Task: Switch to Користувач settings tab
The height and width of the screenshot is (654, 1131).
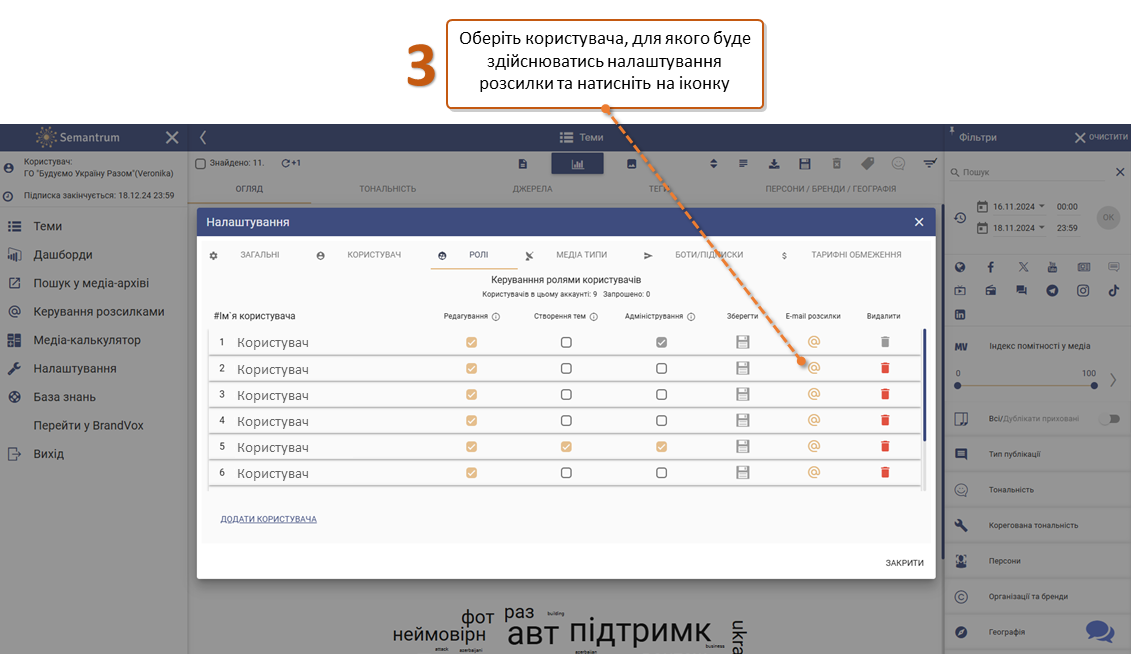Action: [374, 255]
